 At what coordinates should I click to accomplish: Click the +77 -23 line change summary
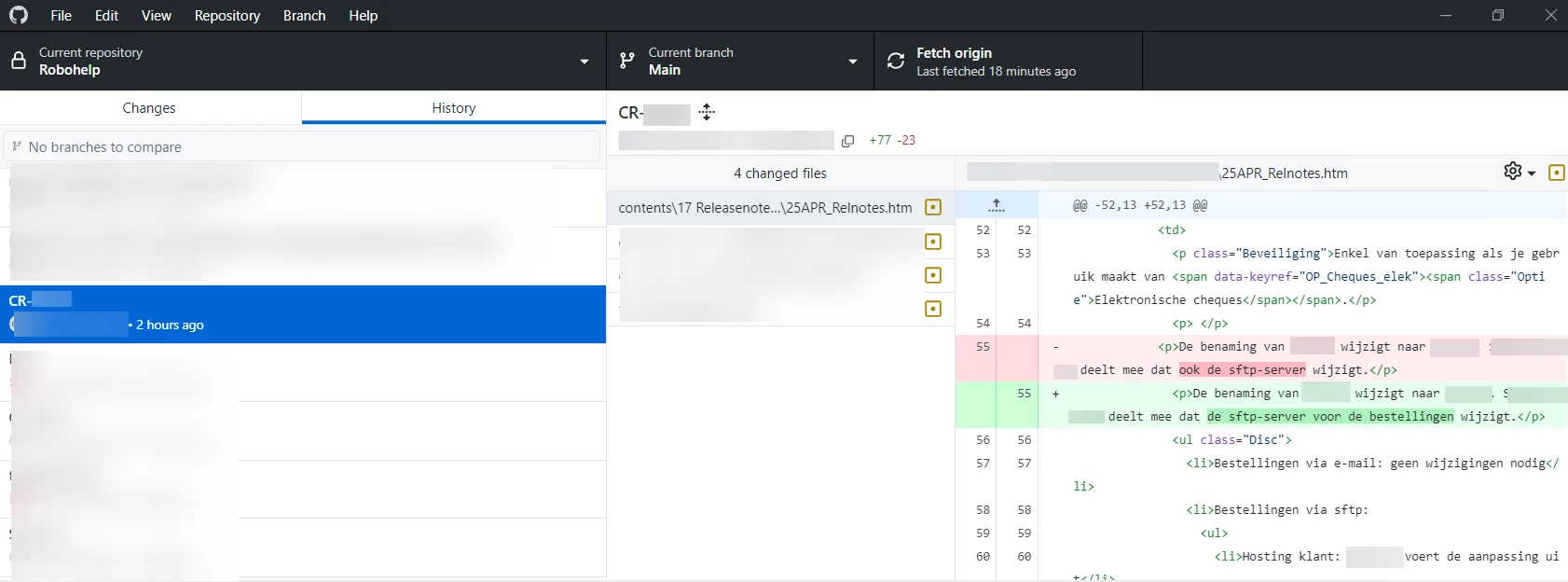(x=892, y=140)
